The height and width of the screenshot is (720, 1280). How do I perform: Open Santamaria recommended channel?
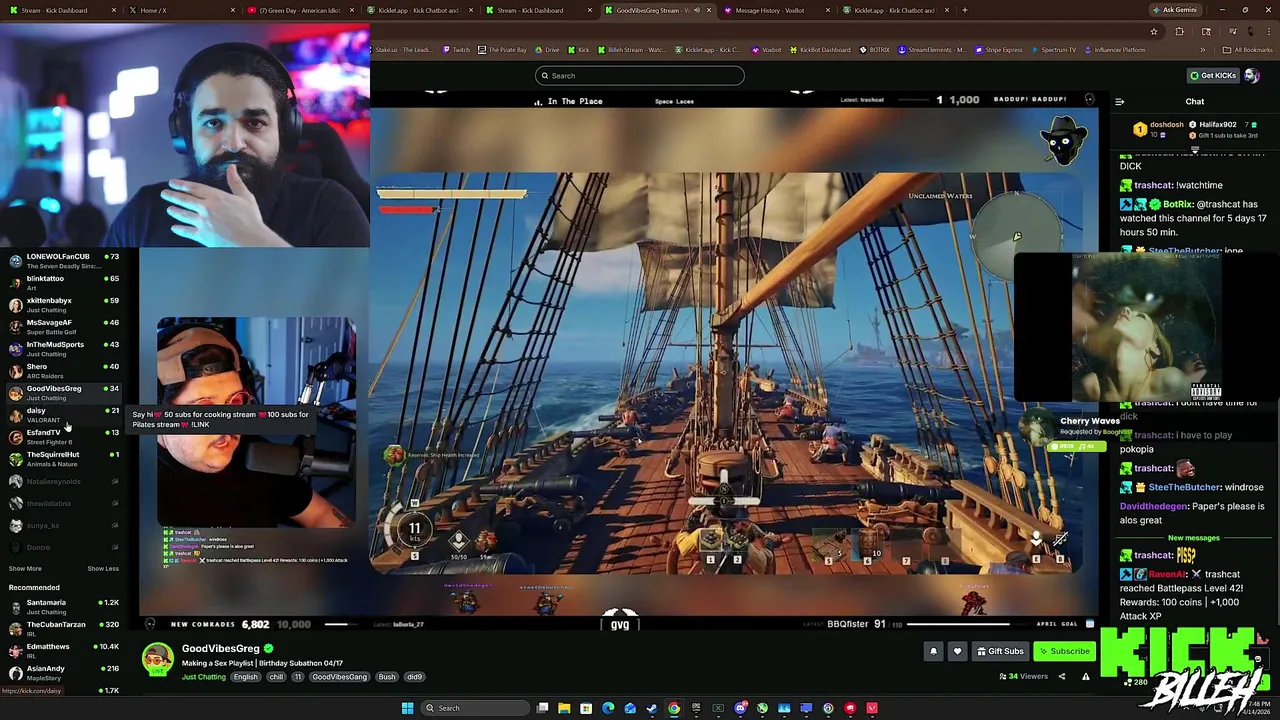[x=63, y=606]
